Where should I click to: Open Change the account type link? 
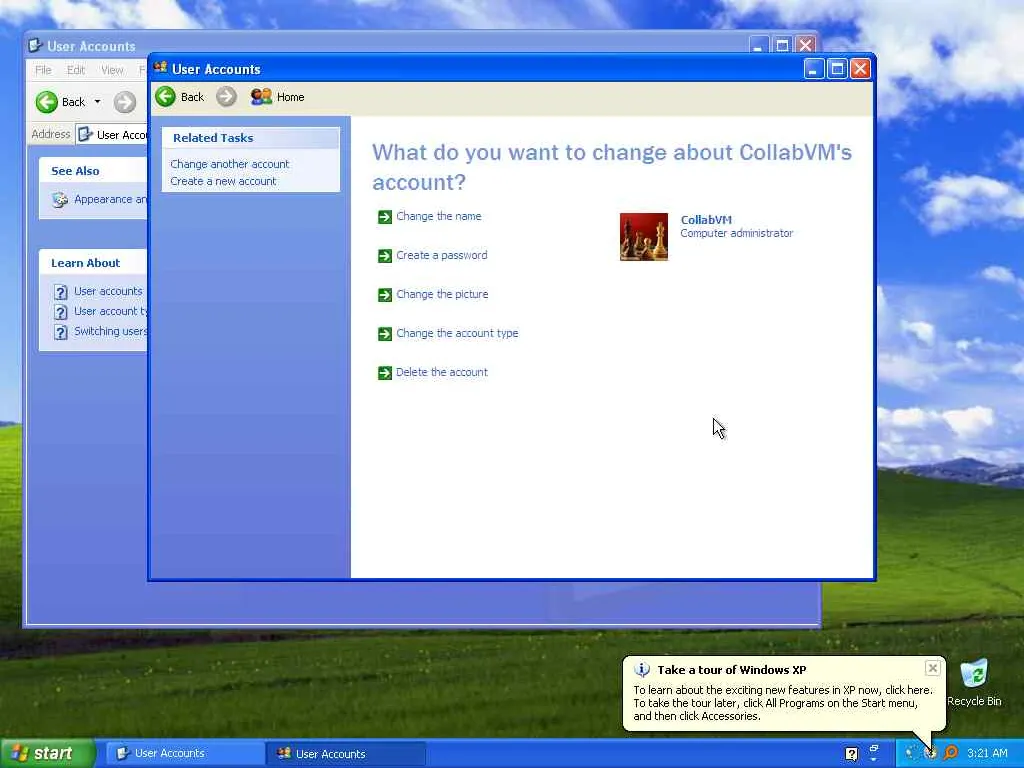[x=457, y=333]
